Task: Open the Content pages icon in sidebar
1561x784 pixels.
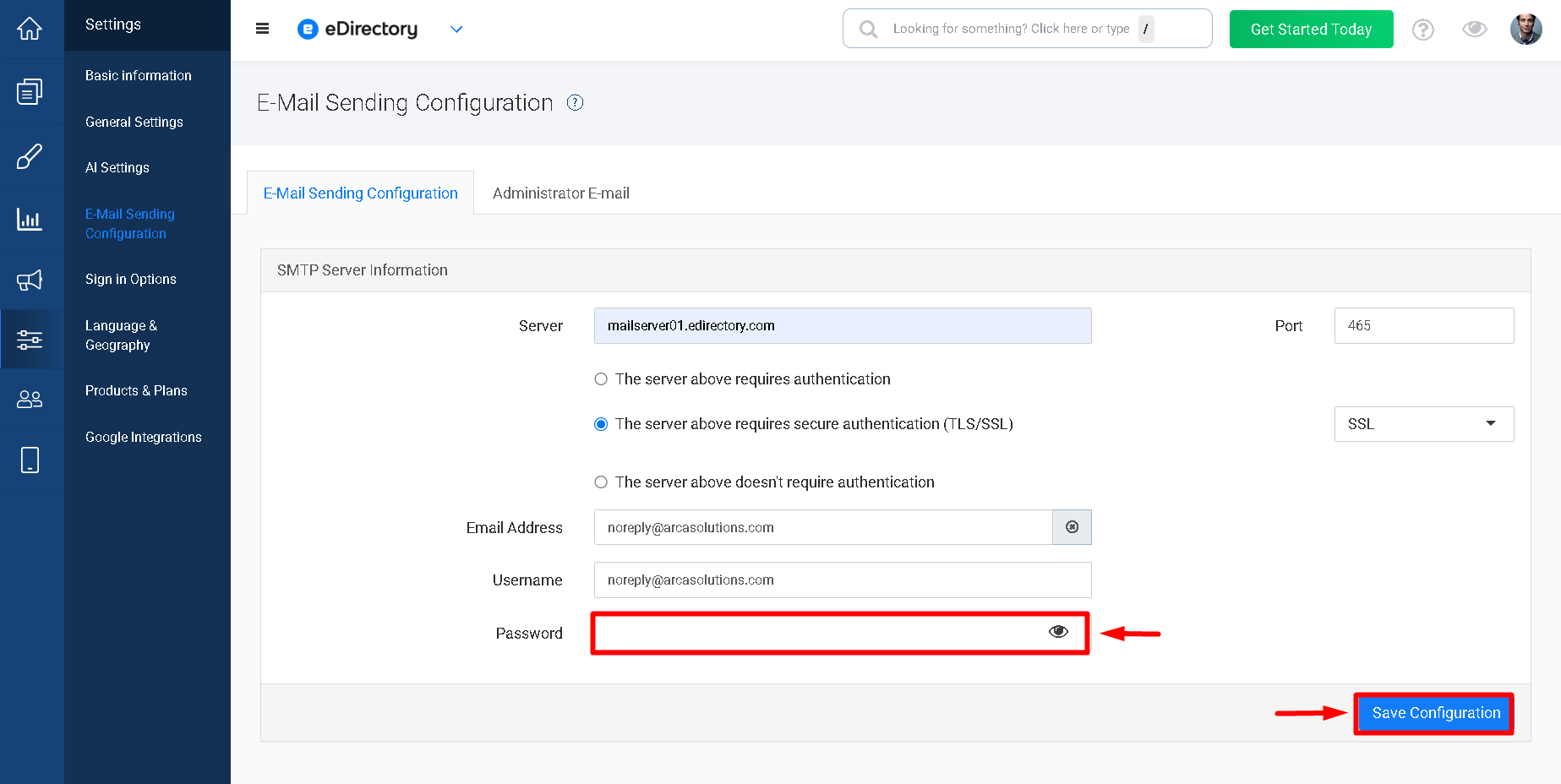Action: pyautogui.click(x=30, y=91)
